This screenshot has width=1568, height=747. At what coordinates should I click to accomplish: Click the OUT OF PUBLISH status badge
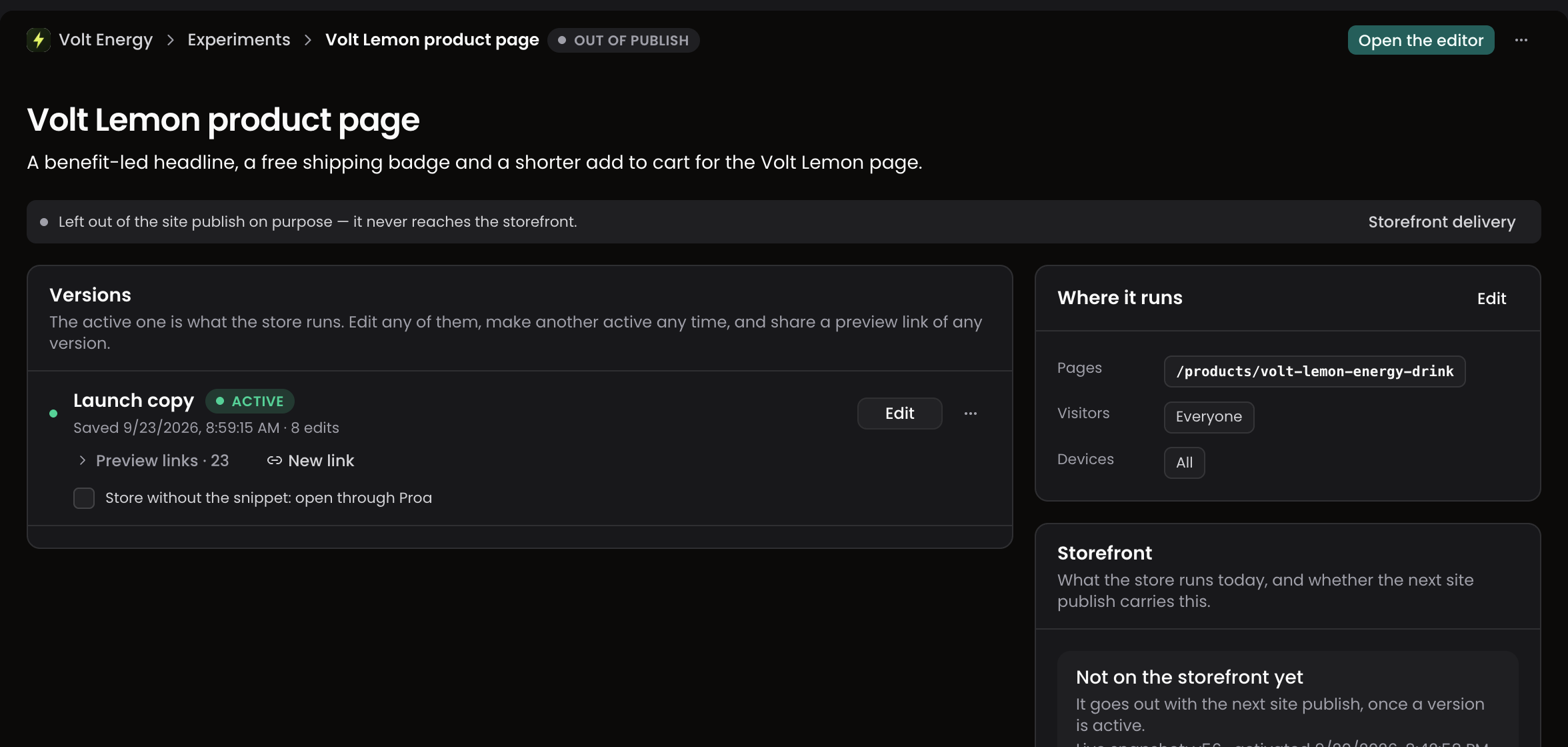[623, 41]
